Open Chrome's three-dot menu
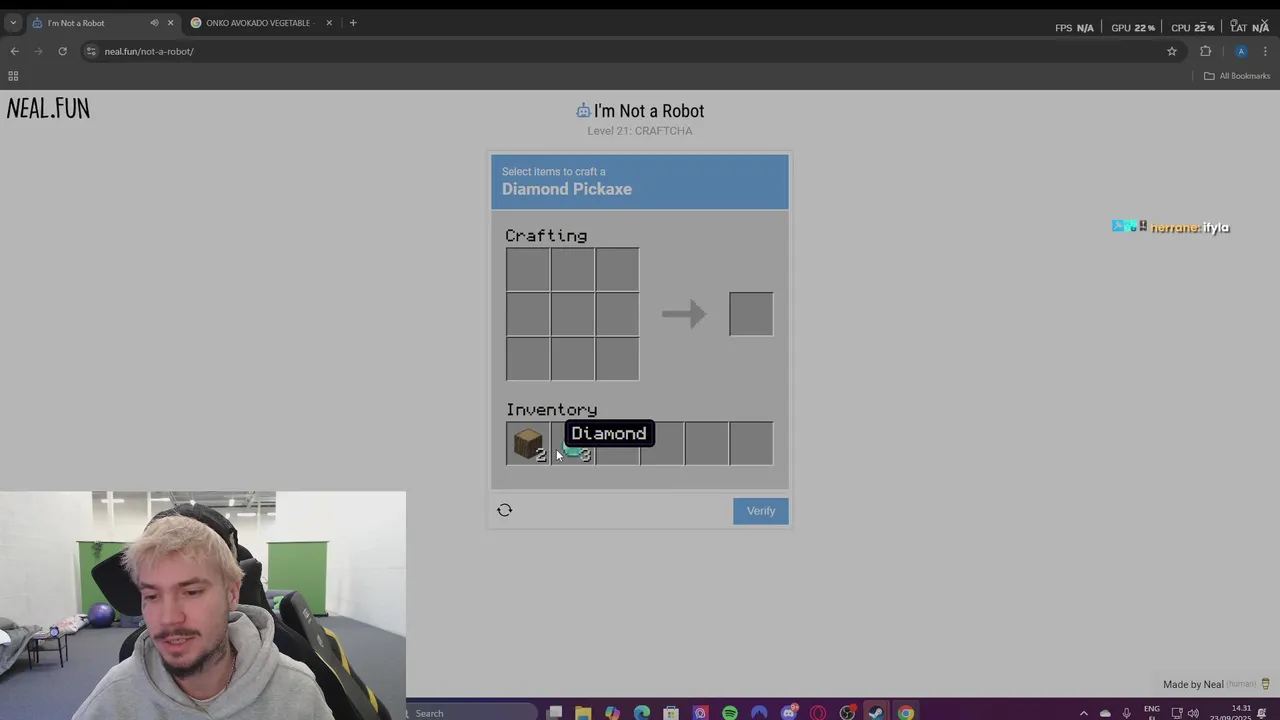Viewport: 1280px width, 720px height. pos(1265,51)
